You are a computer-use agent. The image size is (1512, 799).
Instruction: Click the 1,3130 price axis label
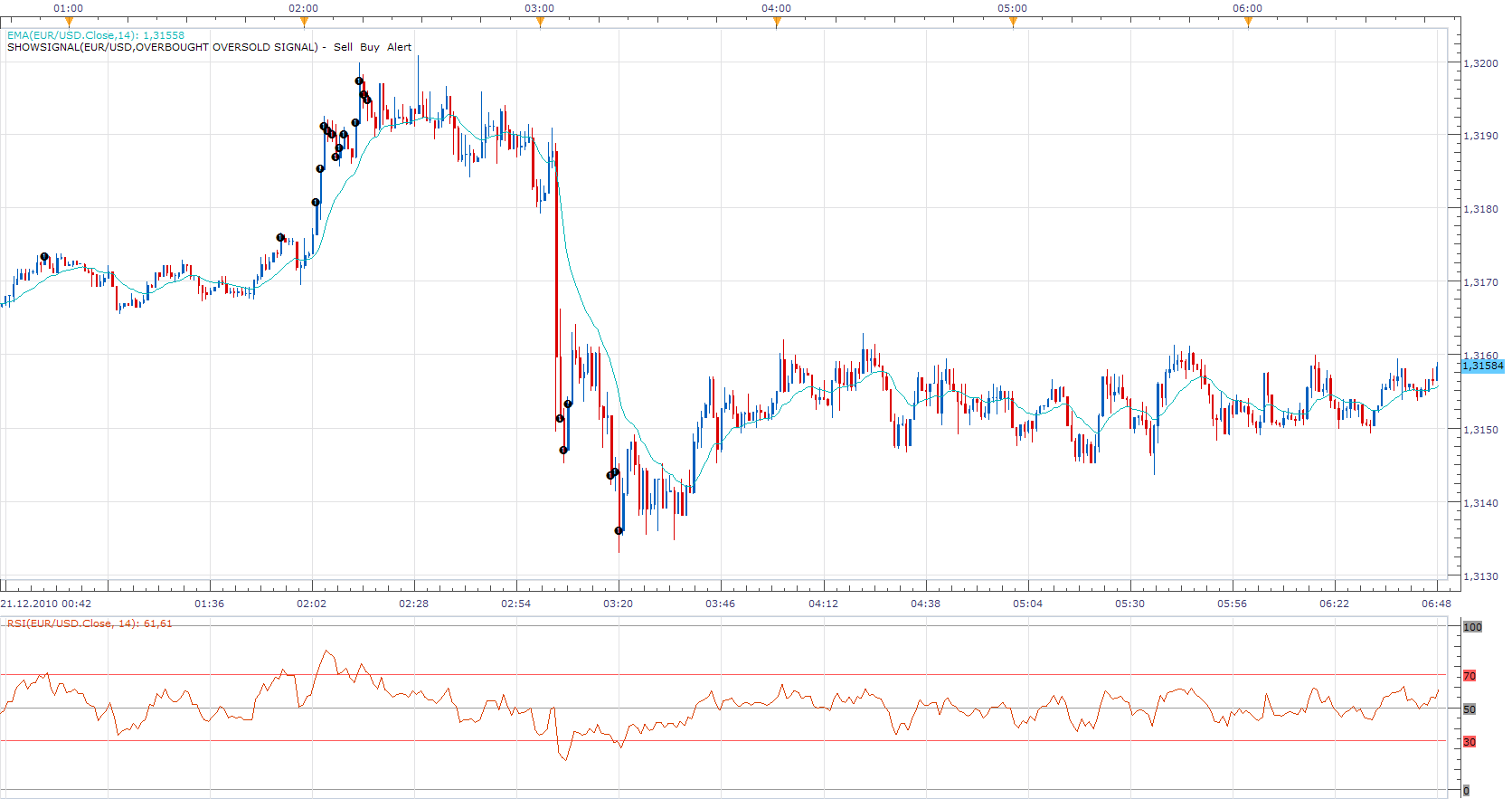(x=1481, y=576)
